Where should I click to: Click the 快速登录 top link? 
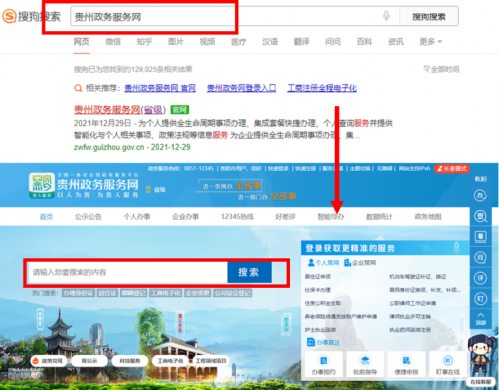point(278,169)
